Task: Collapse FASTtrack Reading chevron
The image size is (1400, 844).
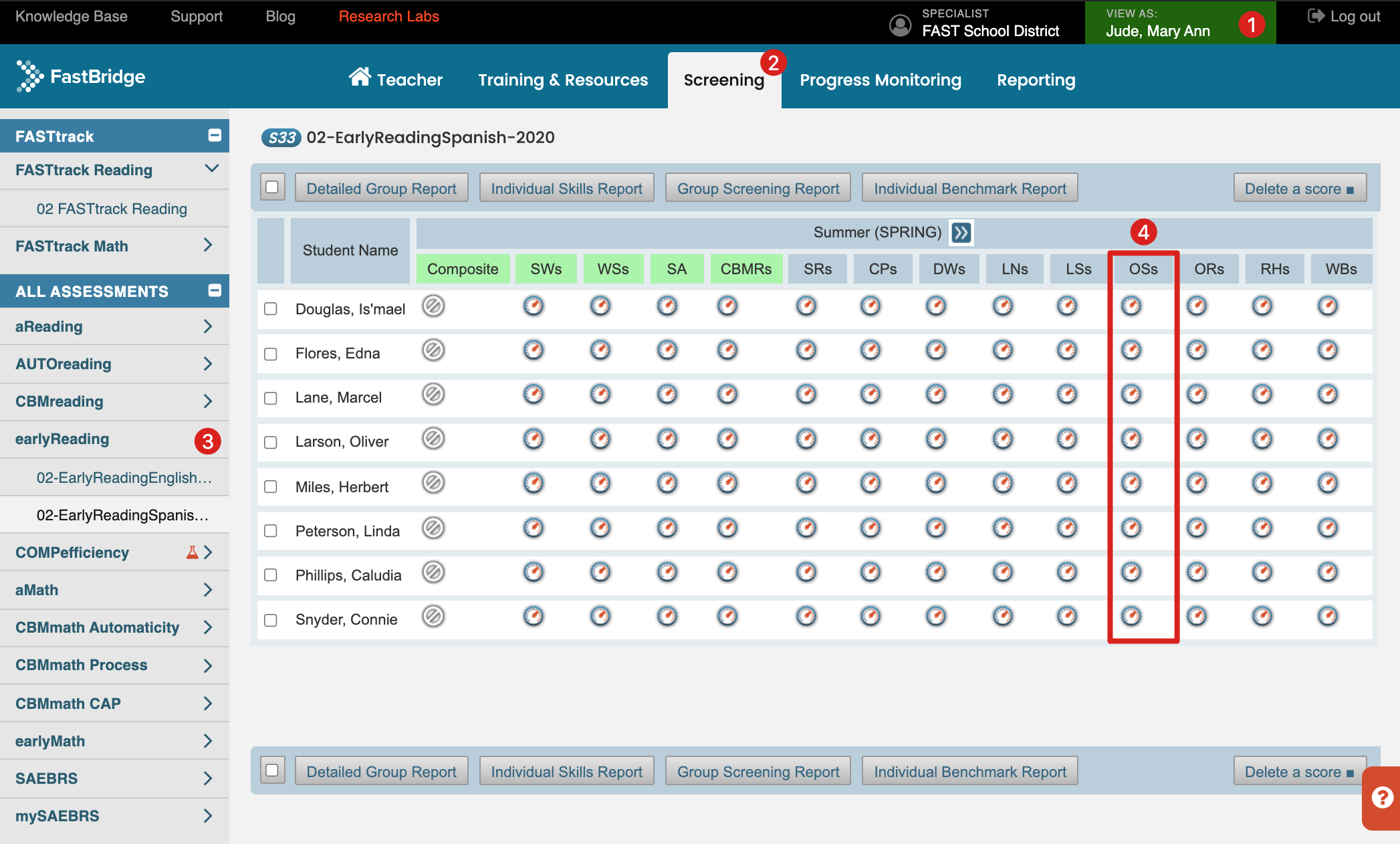Action: (x=211, y=169)
